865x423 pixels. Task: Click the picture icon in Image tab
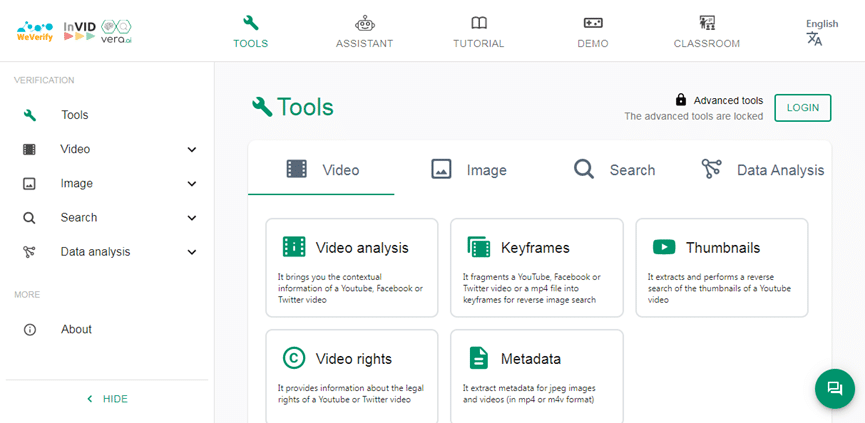tap(441, 169)
